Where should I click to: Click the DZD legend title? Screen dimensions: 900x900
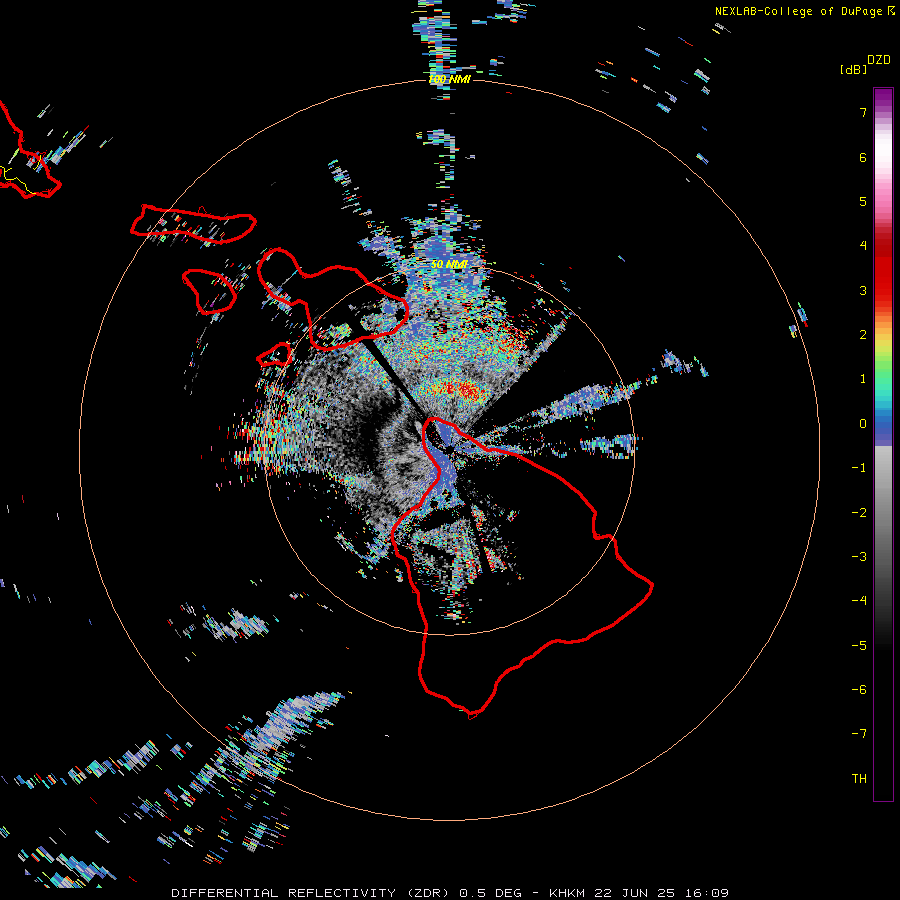tap(879, 60)
